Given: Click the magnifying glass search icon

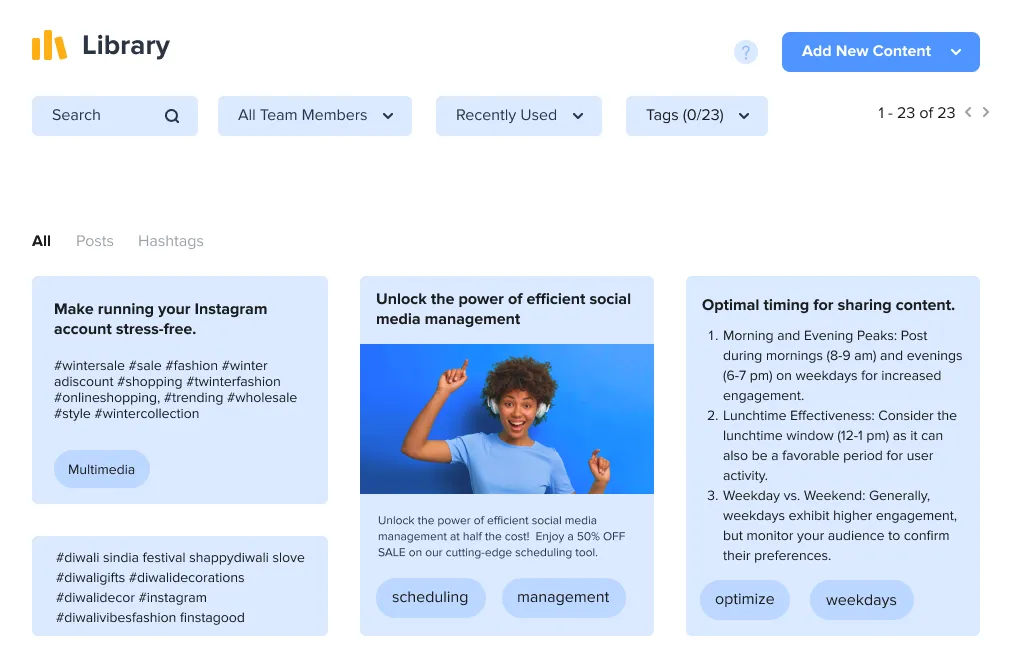Looking at the screenshot, I should 172,116.
